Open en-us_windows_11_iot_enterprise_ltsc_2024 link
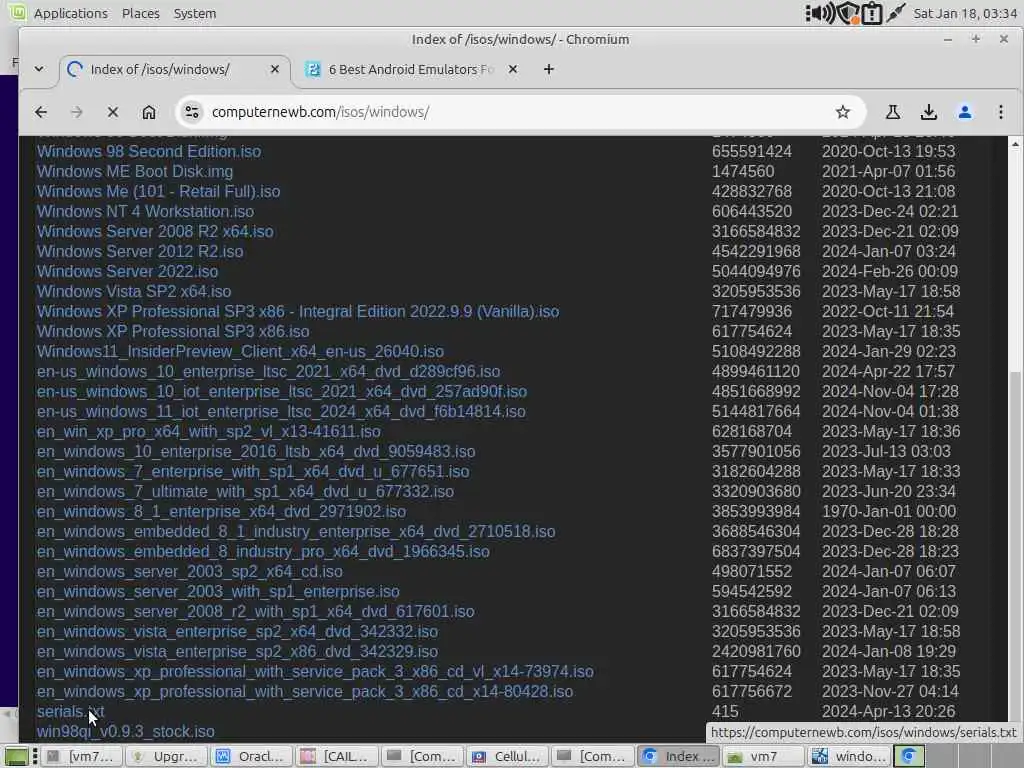Image resolution: width=1024 pixels, height=768 pixels. [x=281, y=411]
